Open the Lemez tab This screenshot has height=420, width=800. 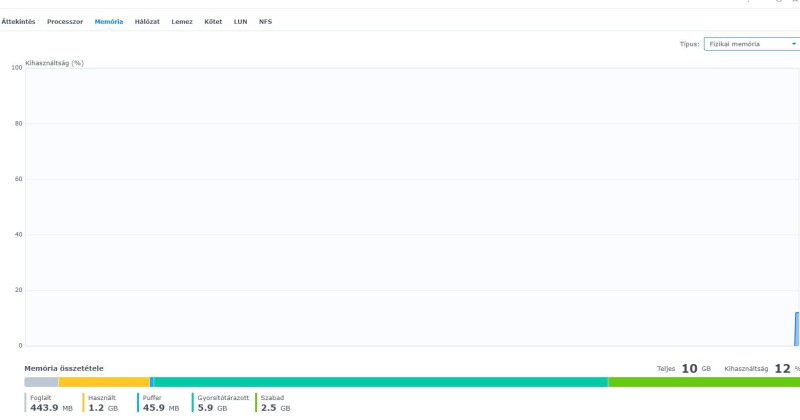[182, 22]
